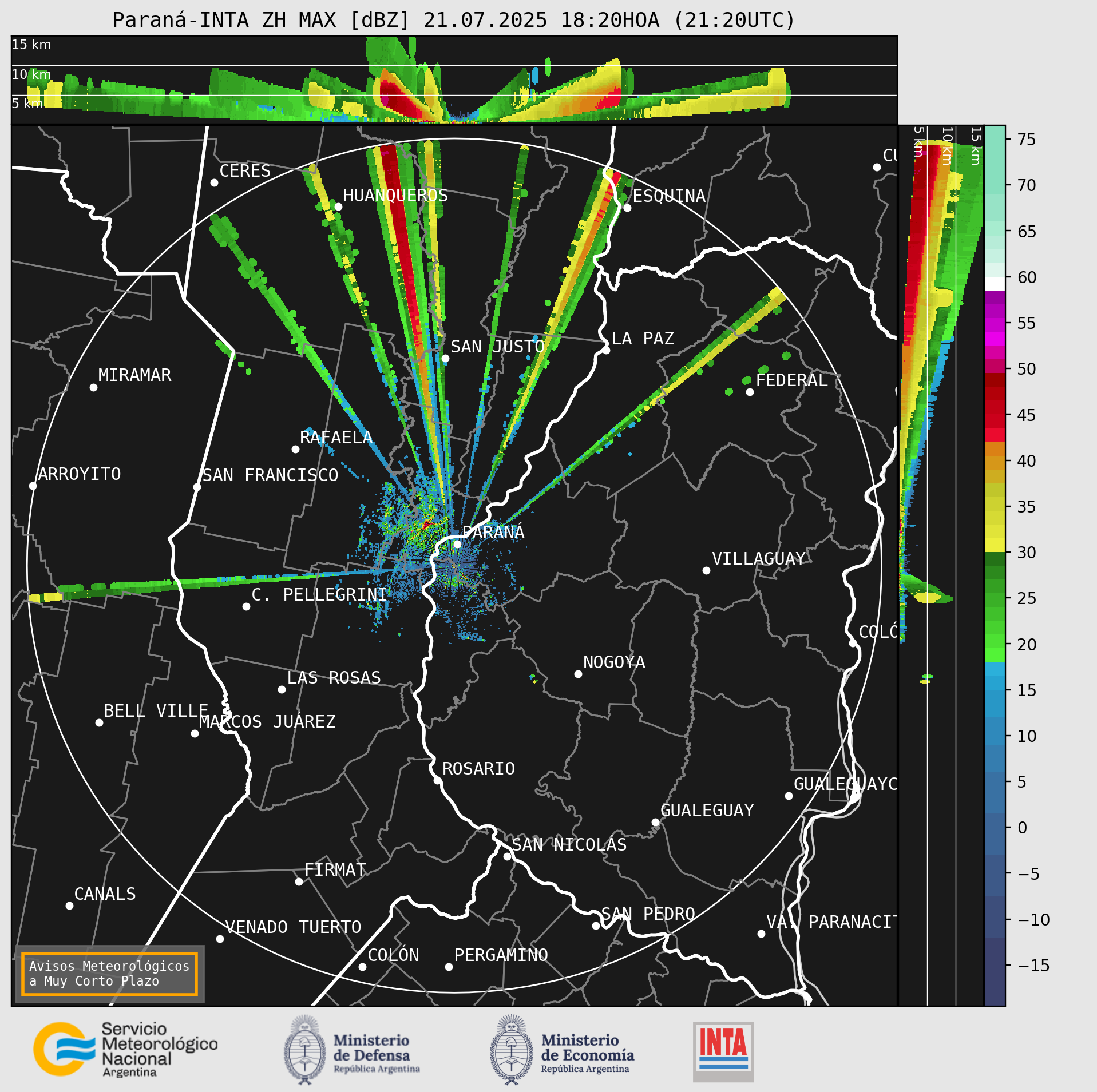Image resolution: width=1097 pixels, height=1092 pixels.
Task: Click the HUANQUEROS city label
Action: pyautogui.click(x=395, y=195)
